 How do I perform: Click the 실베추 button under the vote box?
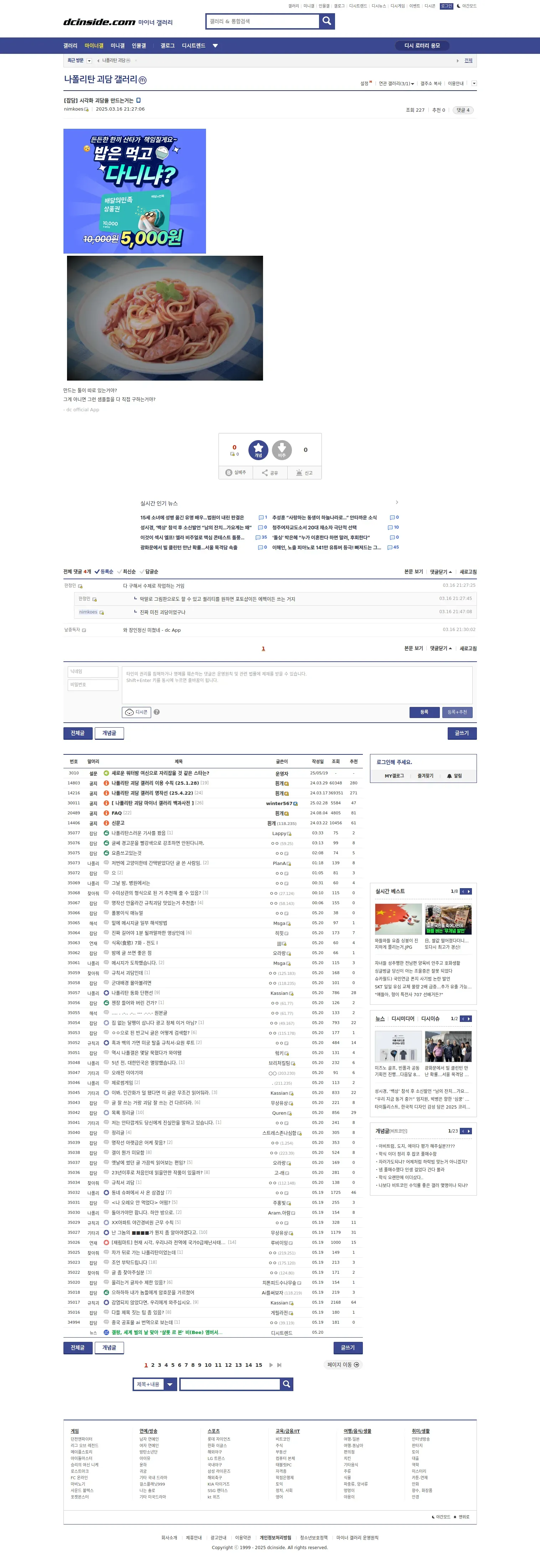pos(236,472)
